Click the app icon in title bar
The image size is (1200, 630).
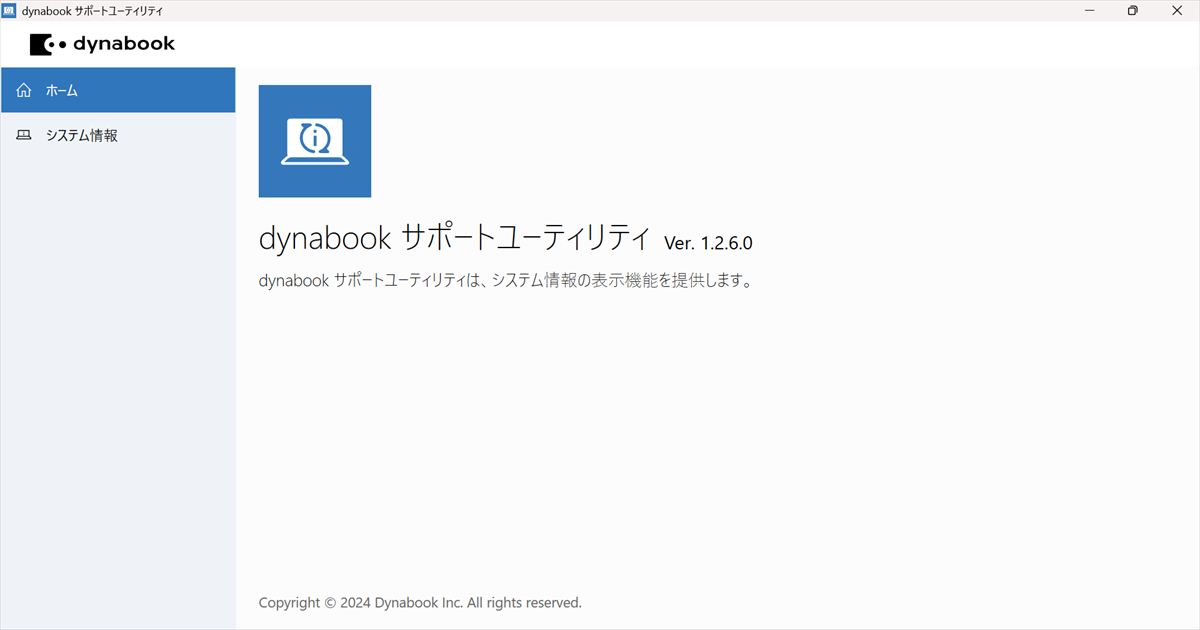pyautogui.click(x=10, y=10)
